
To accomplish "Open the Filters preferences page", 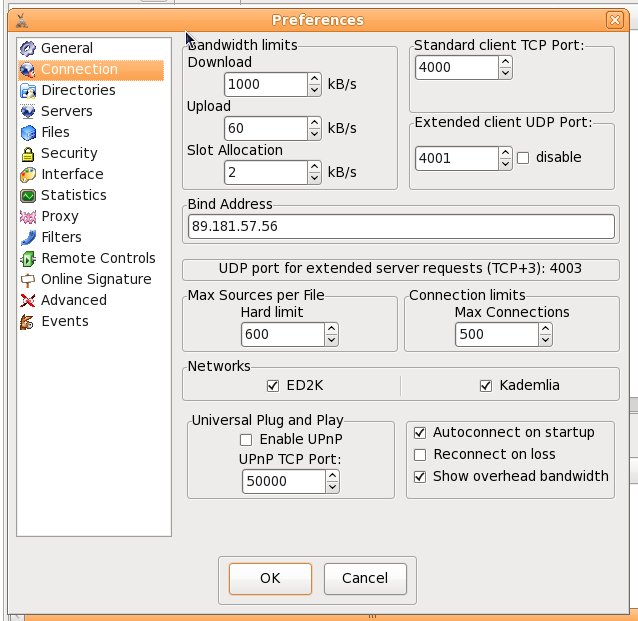I will [x=75, y=237].
